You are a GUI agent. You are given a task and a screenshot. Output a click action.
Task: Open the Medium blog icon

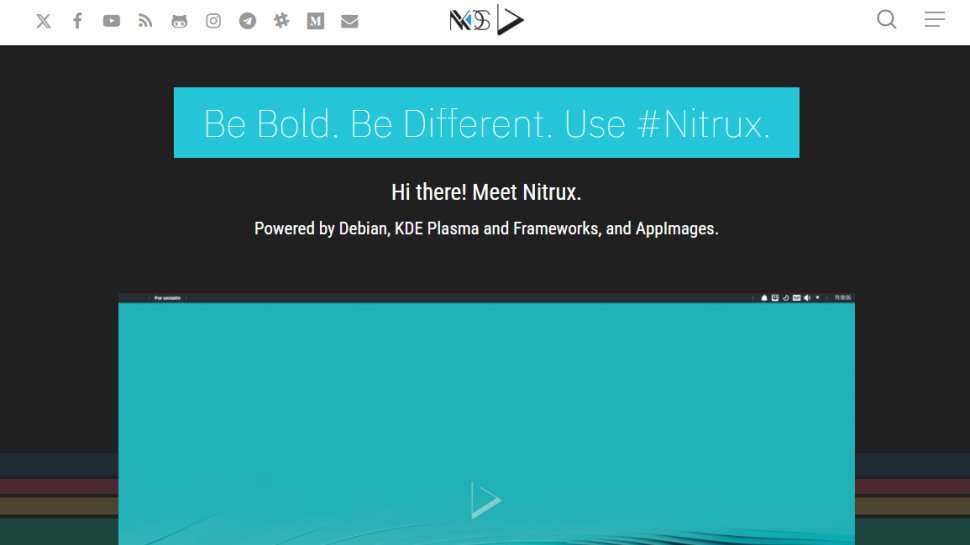(x=315, y=21)
